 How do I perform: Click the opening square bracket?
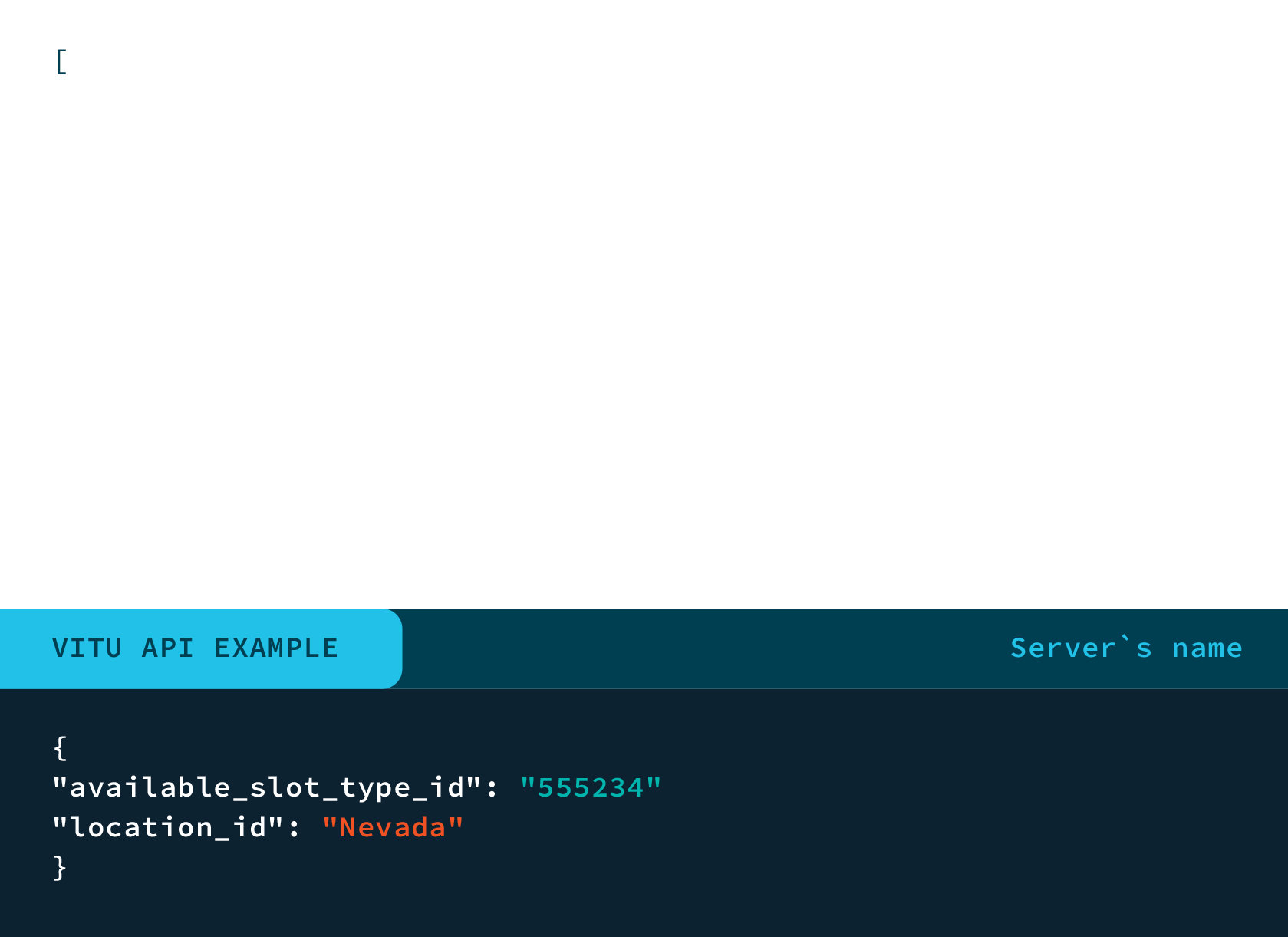pyautogui.click(x=61, y=61)
